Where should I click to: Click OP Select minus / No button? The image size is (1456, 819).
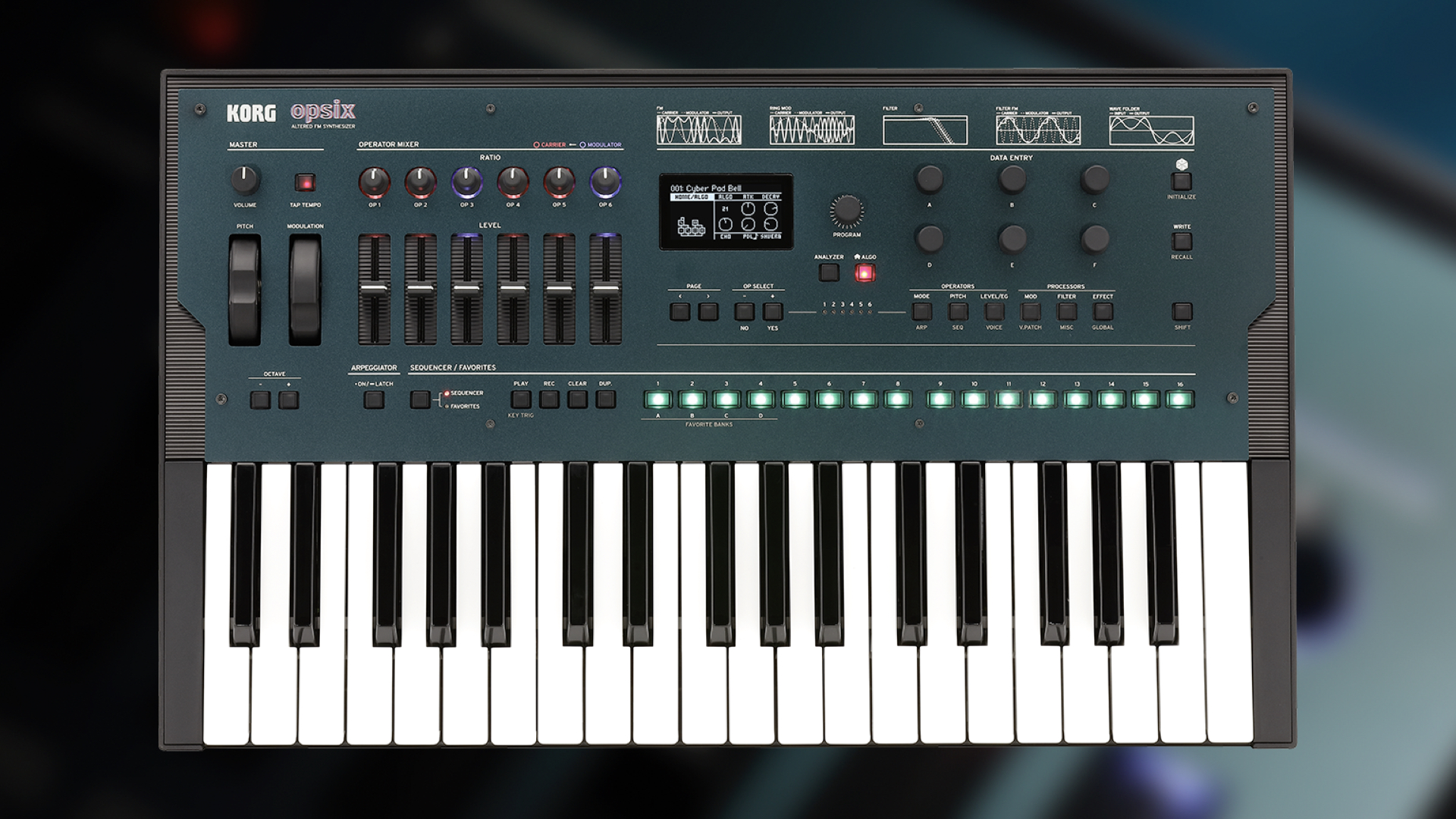pos(745,311)
